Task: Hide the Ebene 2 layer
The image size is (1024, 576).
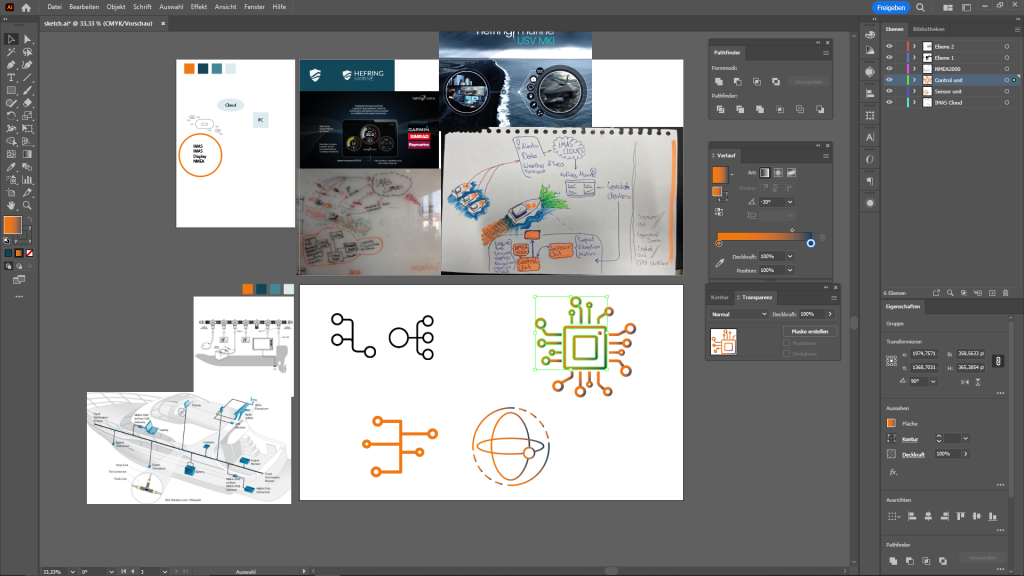Action: tap(889, 46)
